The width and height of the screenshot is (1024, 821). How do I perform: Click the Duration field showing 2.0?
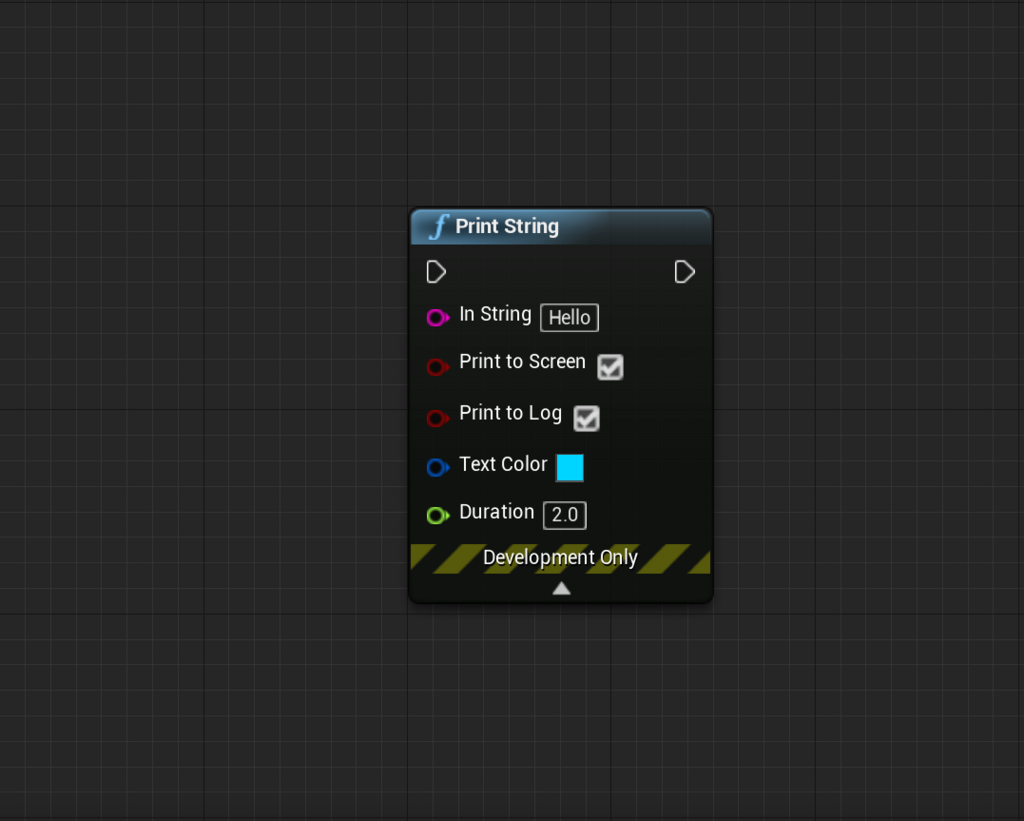click(x=565, y=515)
